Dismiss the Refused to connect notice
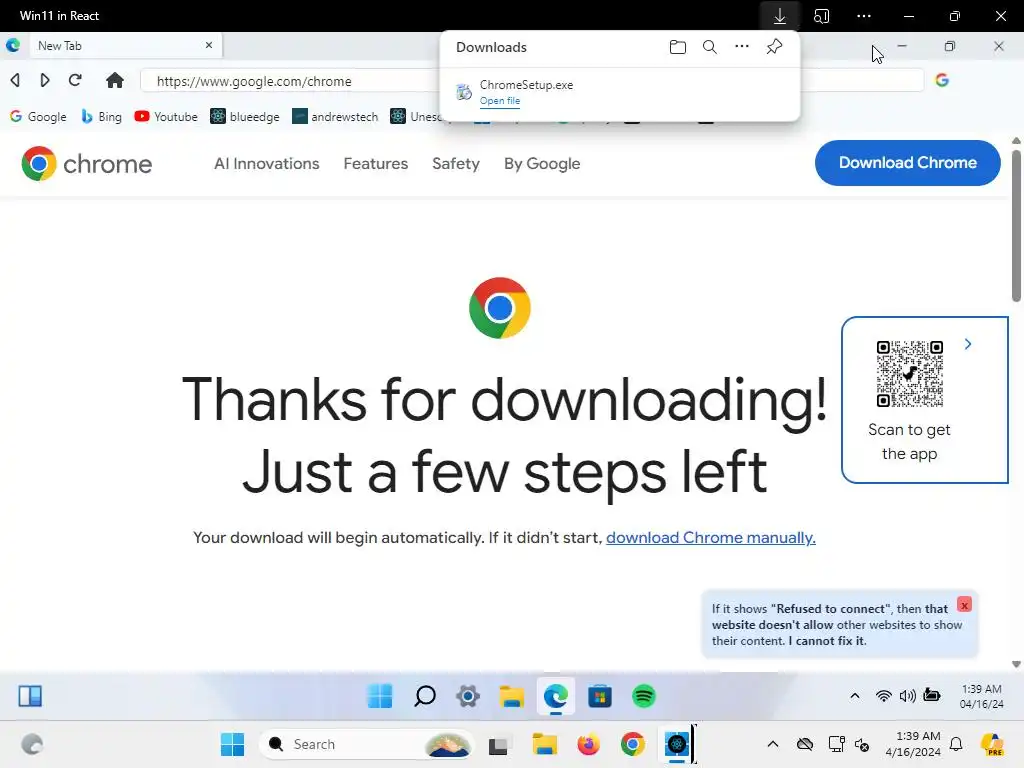Image resolution: width=1024 pixels, height=768 pixels. tap(964, 605)
